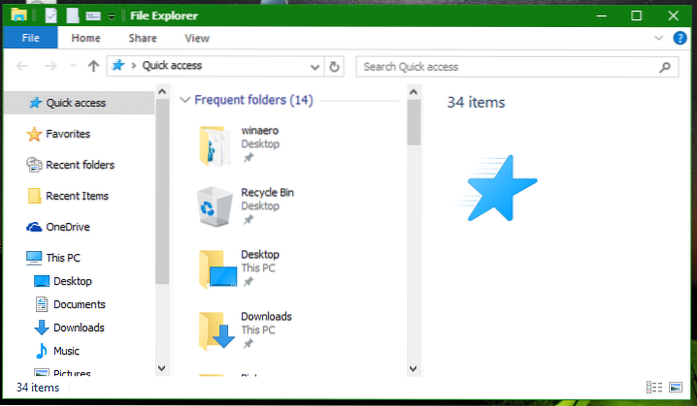Click the navigation pane scrollbar thumb

pos(162,191)
